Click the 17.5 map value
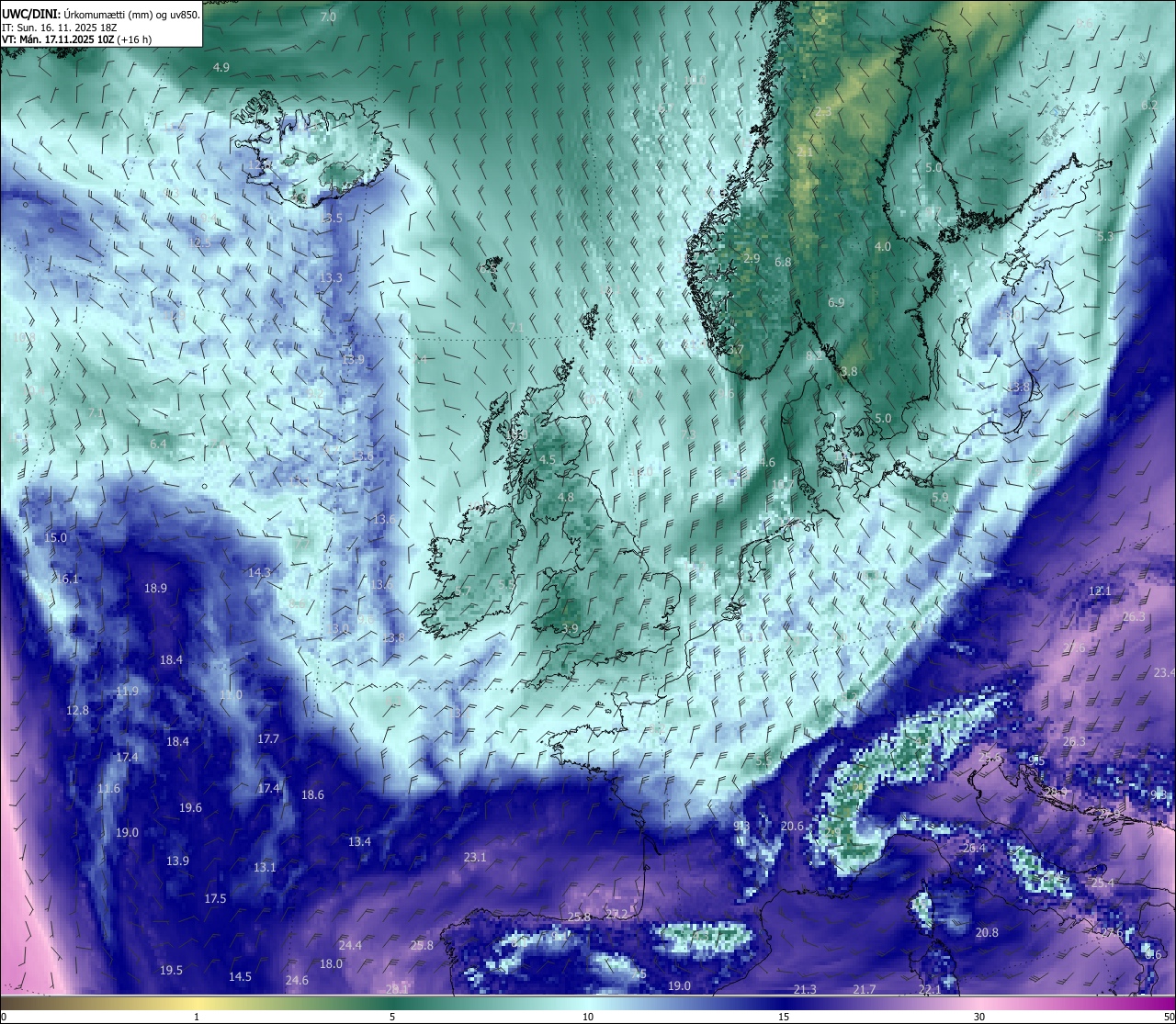This screenshot has height=1024, width=1176. (x=216, y=898)
